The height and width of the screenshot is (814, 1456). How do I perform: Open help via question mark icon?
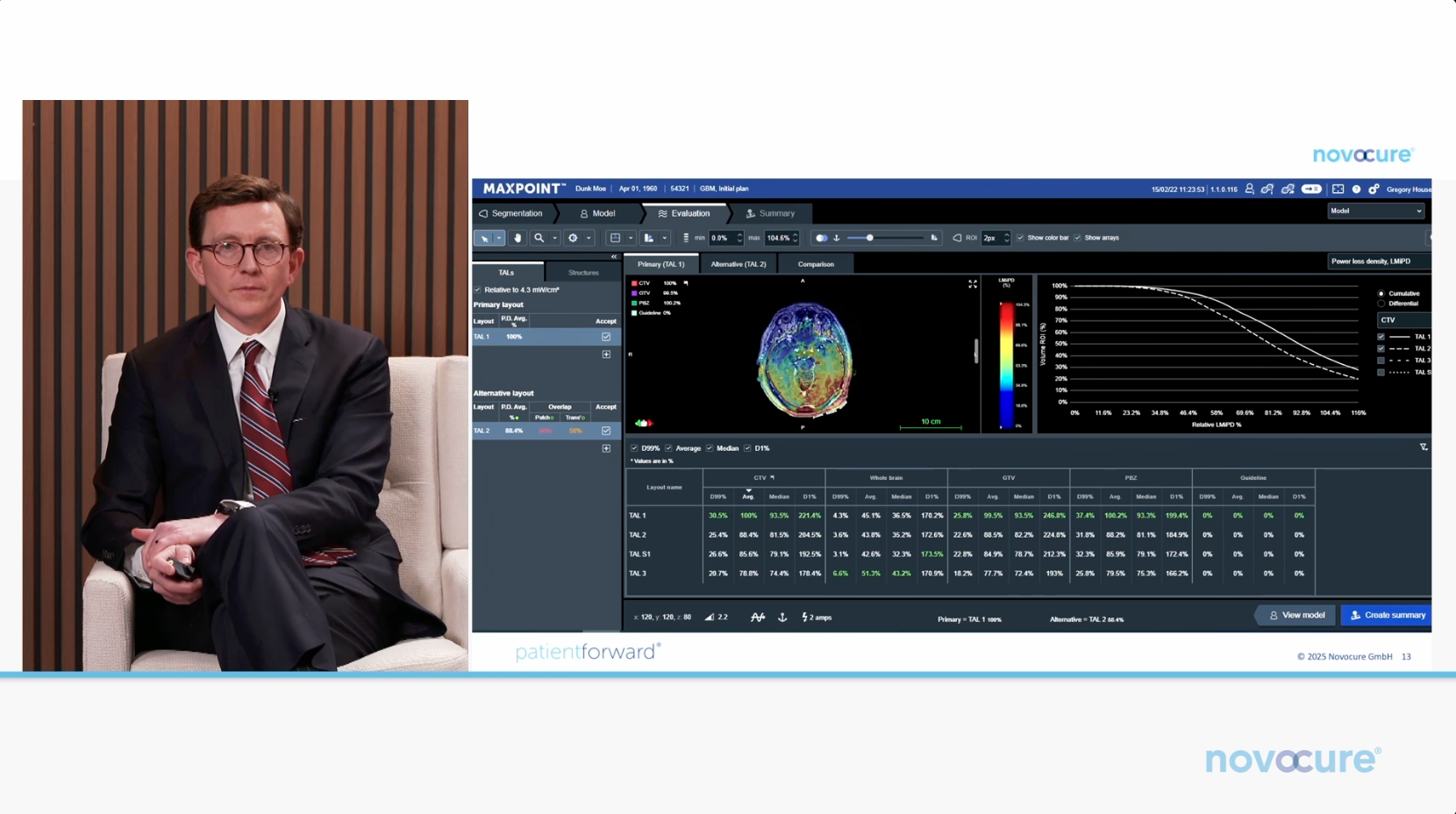click(x=1356, y=189)
